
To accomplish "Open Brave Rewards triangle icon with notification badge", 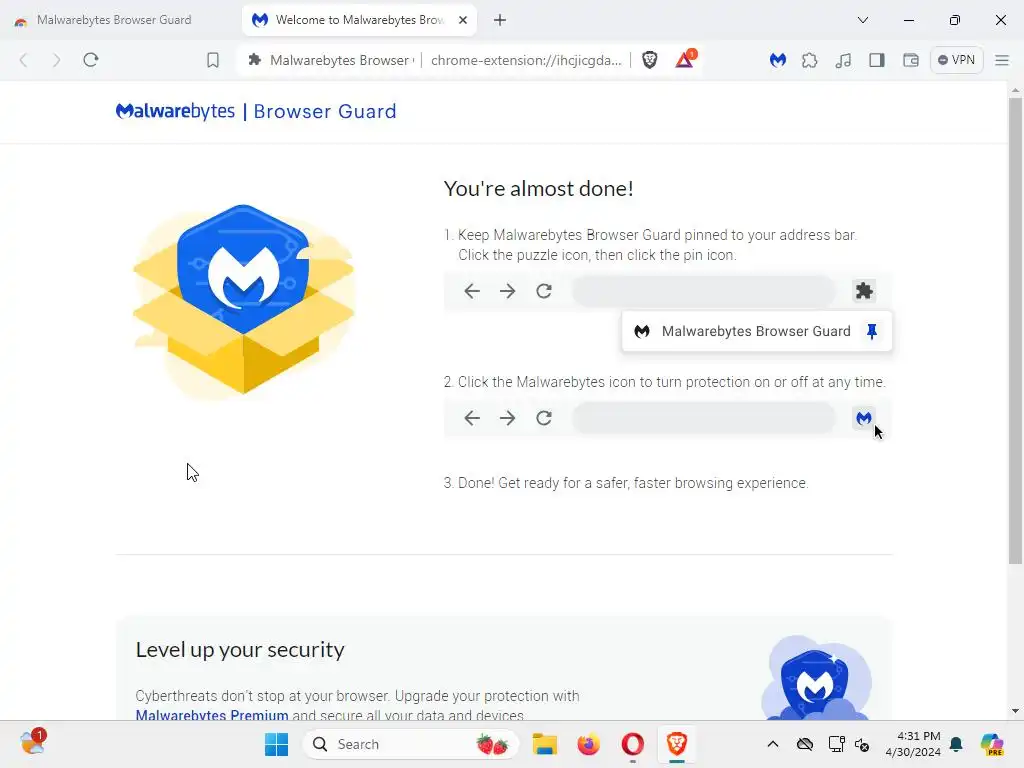I will 684,59.
